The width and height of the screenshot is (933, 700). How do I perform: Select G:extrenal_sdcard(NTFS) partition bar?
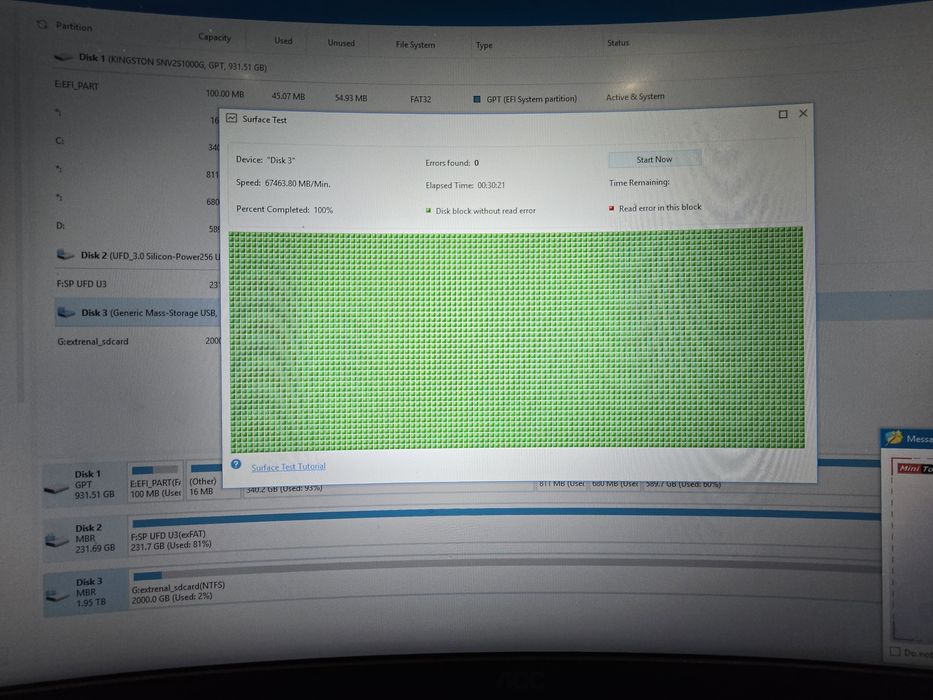pos(505,586)
